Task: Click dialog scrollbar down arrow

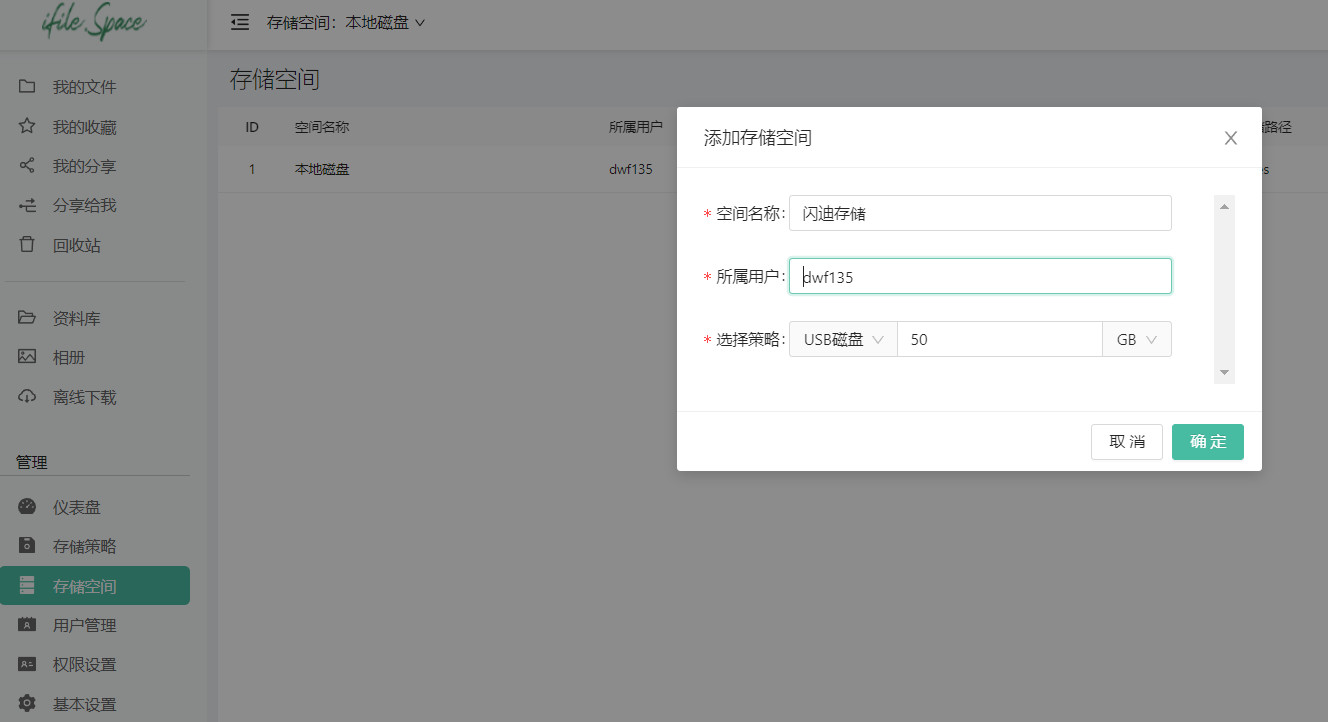Action: [x=1224, y=373]
